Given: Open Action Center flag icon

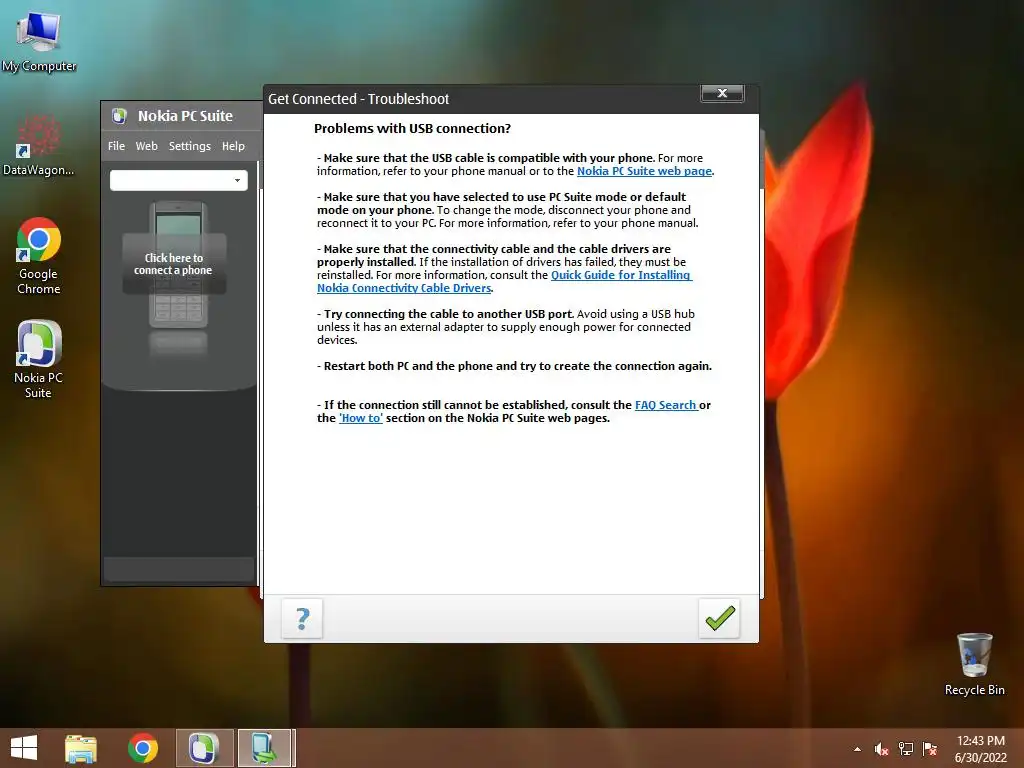Looking at the screenshot, I should click(x=929, y=749).
